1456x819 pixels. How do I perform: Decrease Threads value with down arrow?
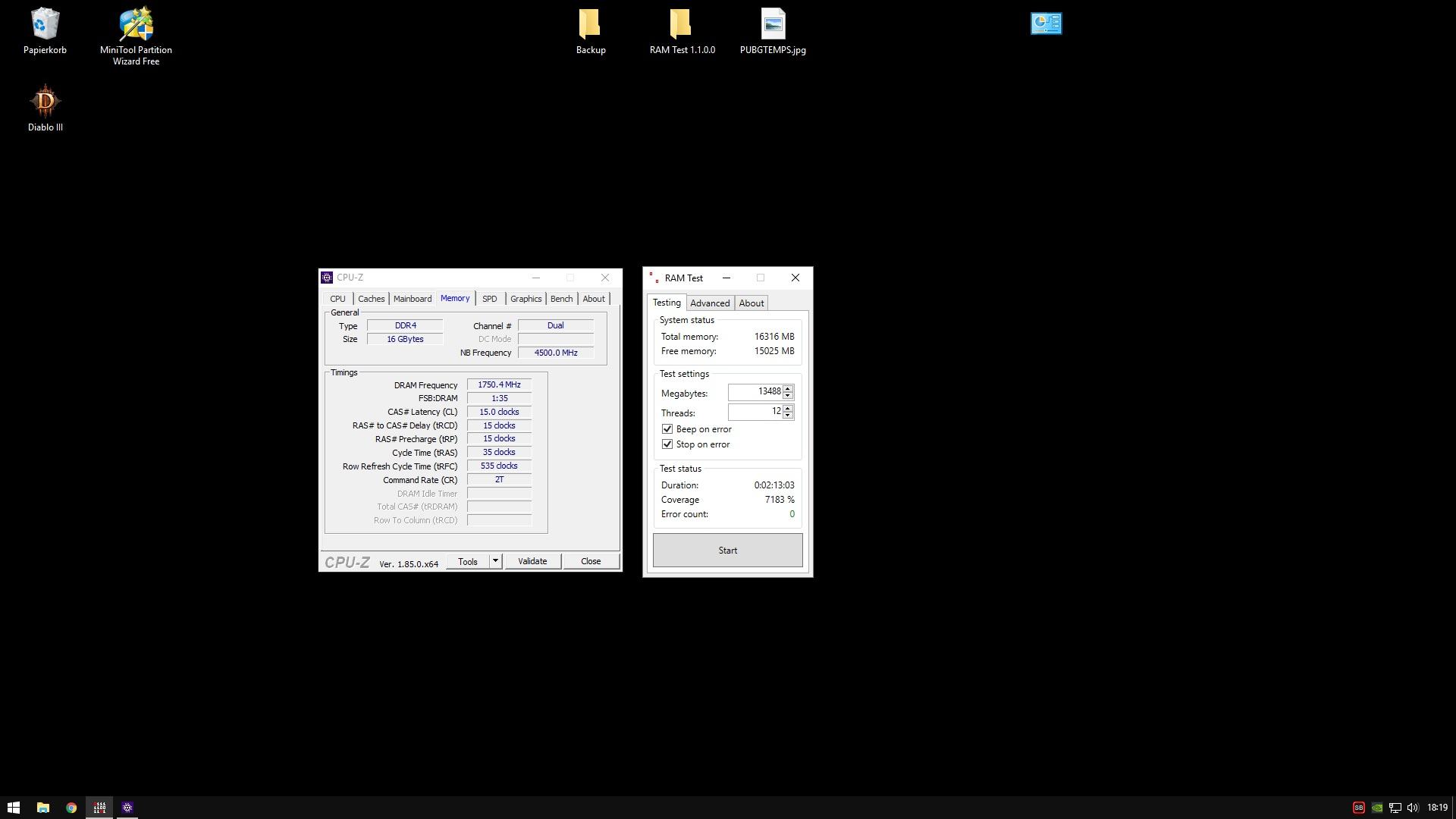pos(788,415)
